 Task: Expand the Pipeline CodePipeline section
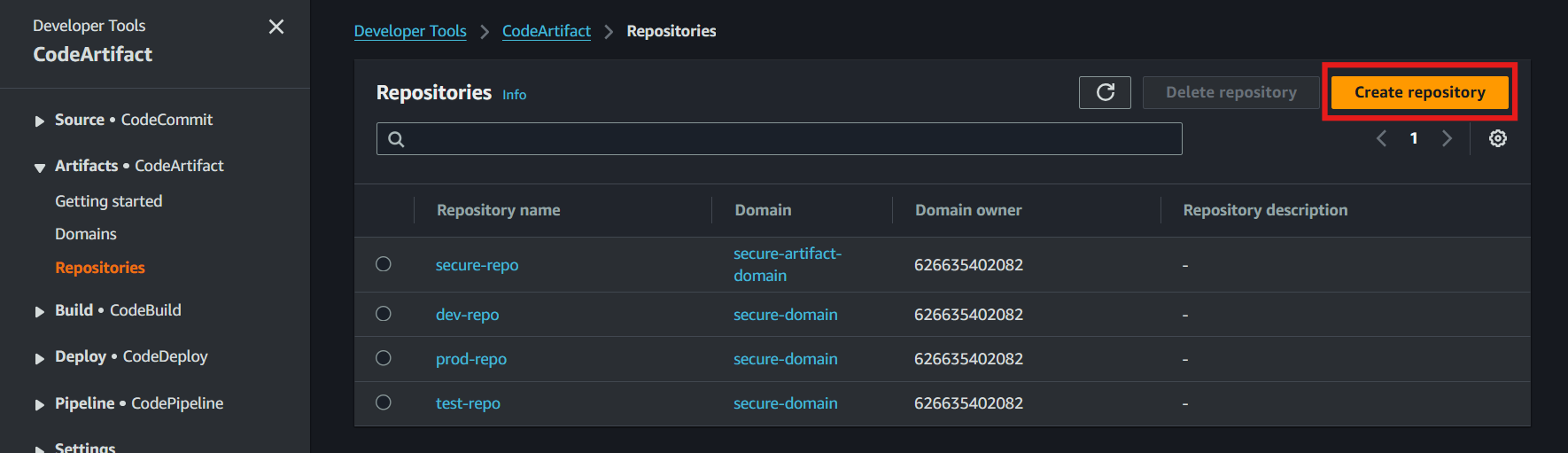tap(39, 404)
